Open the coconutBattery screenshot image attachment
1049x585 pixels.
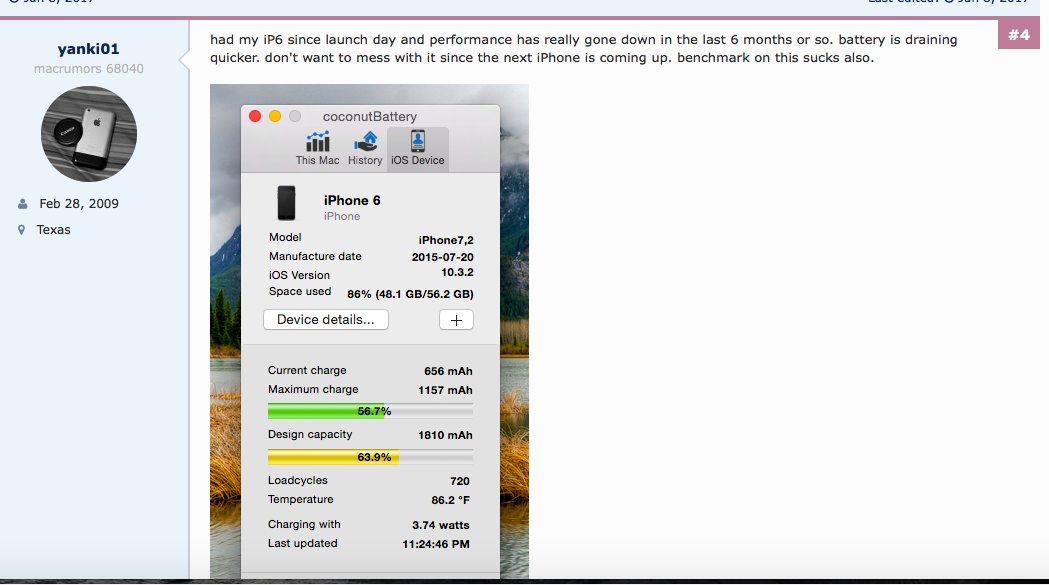pos(369,331)
